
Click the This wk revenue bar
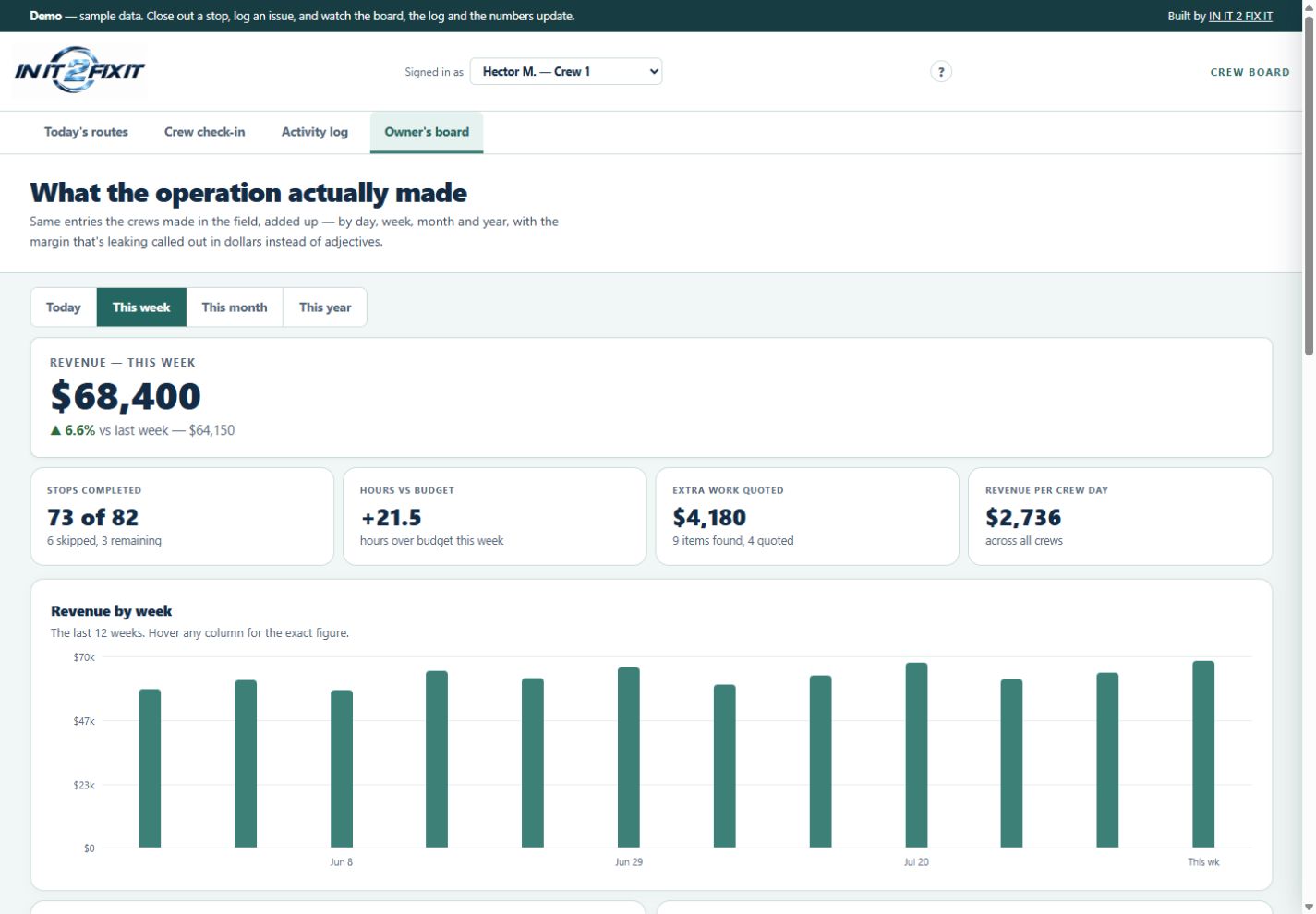(1203, 753)
